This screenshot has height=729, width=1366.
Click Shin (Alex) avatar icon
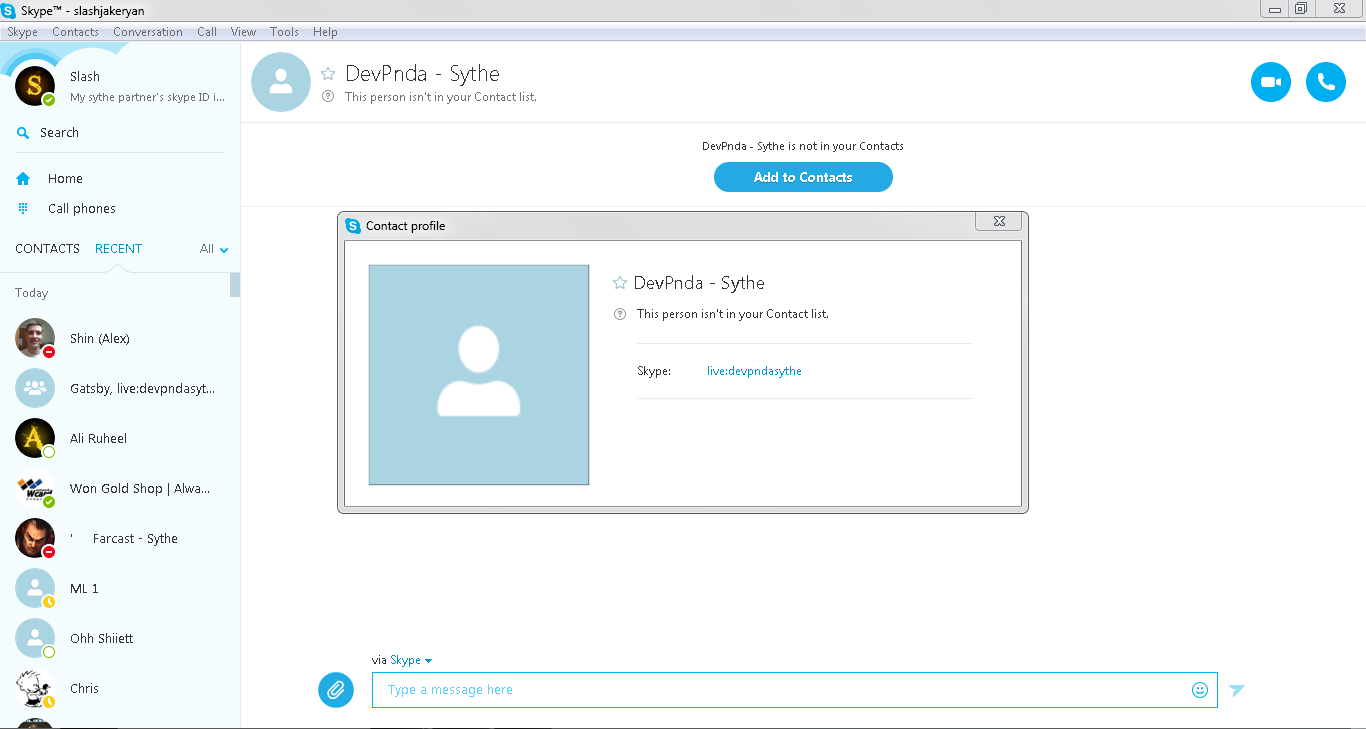[35, 338]
